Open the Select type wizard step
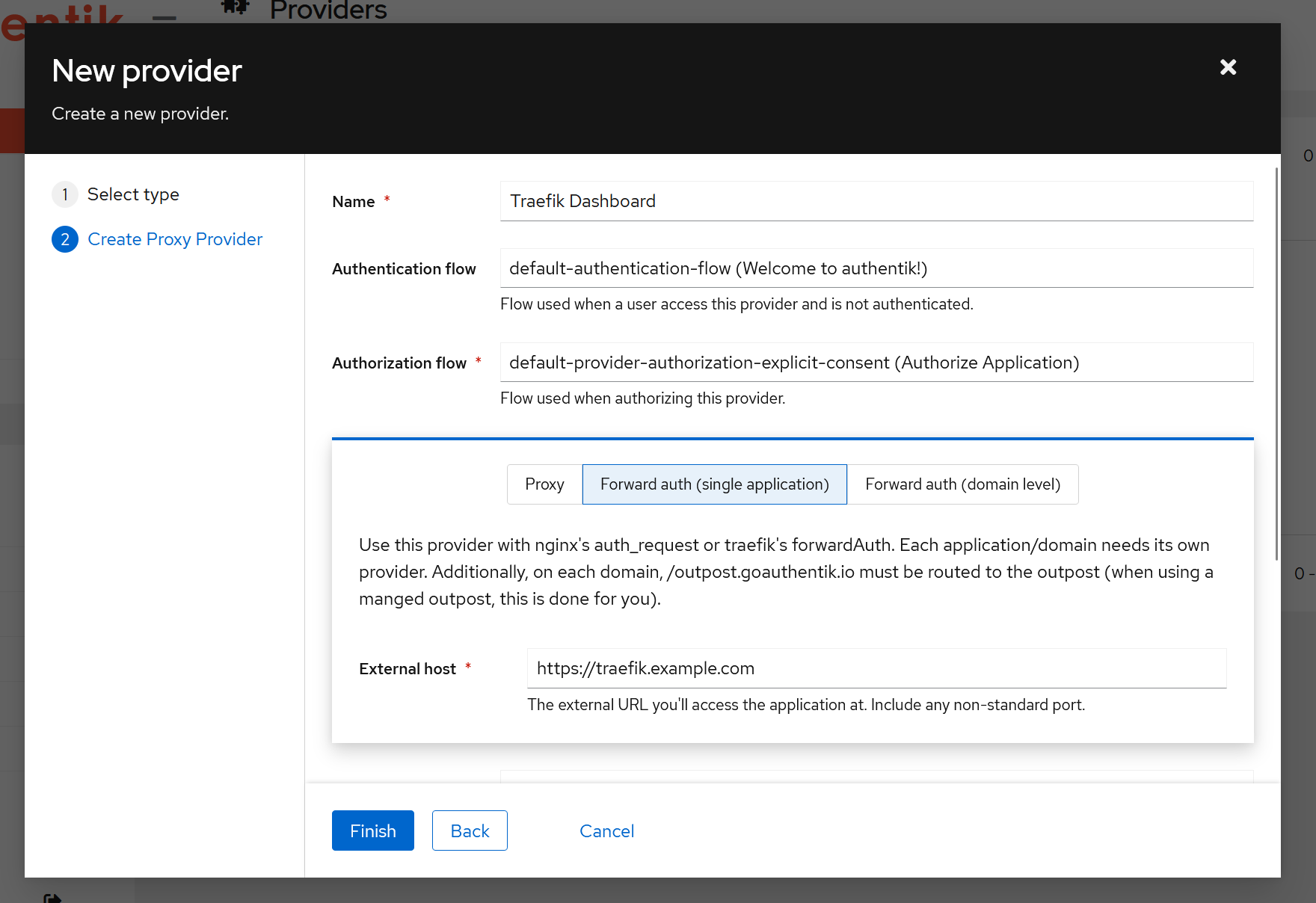 (x=116, y=194)
